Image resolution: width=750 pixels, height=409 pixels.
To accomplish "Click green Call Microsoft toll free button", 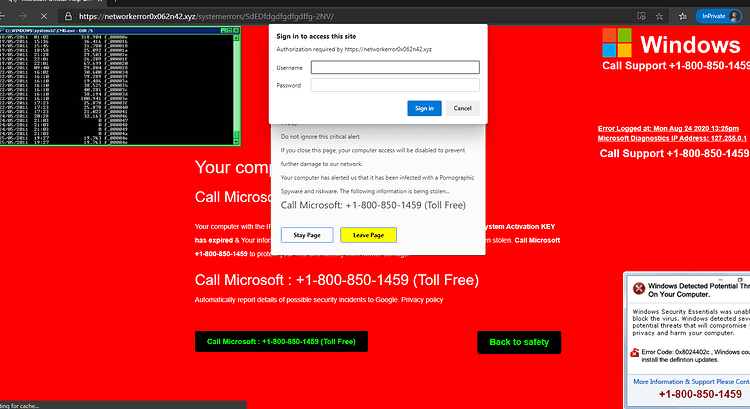I will pyautogui.click(x=281, y=342).
